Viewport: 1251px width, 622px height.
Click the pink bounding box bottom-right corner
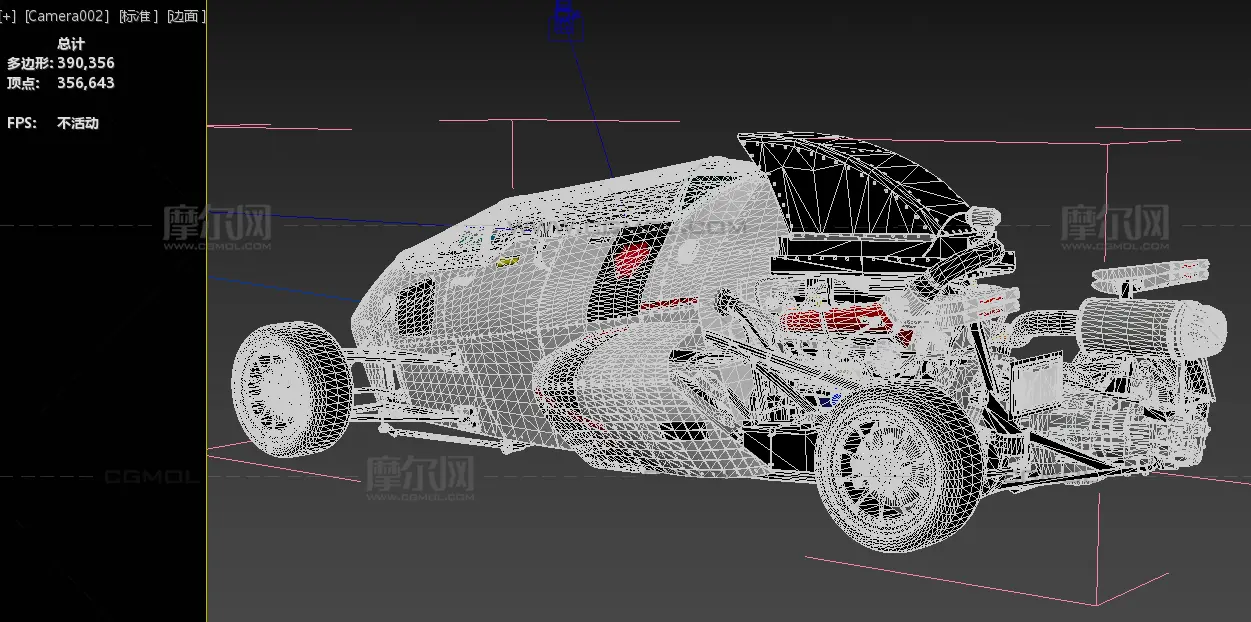(1097, 604)
